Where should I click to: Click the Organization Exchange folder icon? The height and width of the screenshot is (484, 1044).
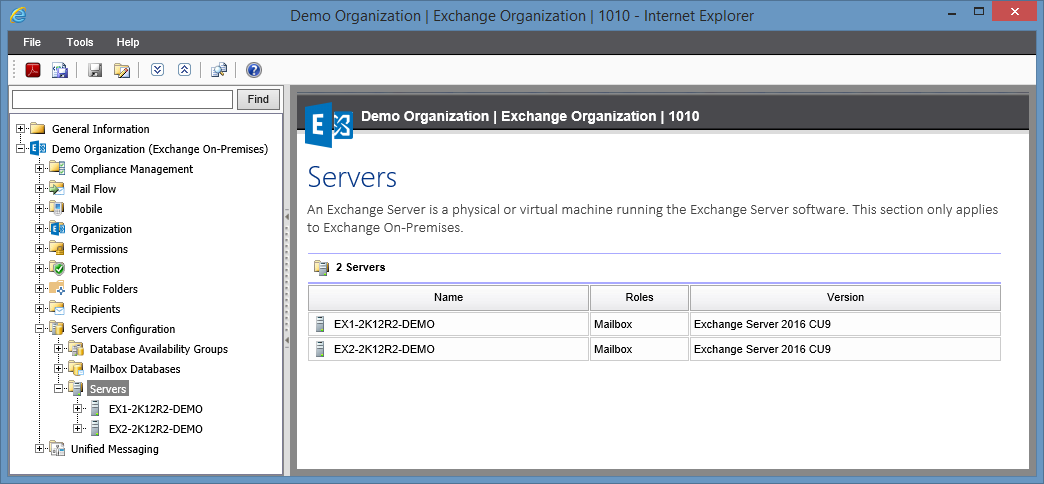point(57,228)
